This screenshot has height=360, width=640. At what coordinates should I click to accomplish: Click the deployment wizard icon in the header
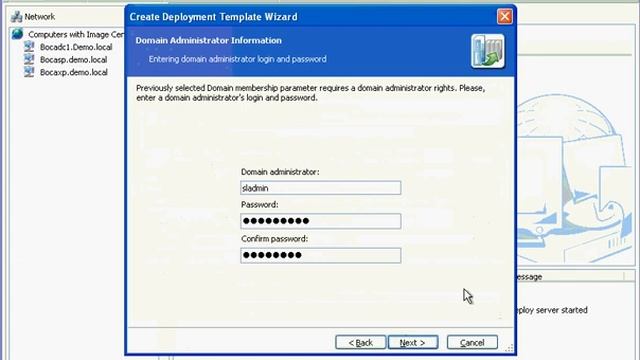[487, 51]
